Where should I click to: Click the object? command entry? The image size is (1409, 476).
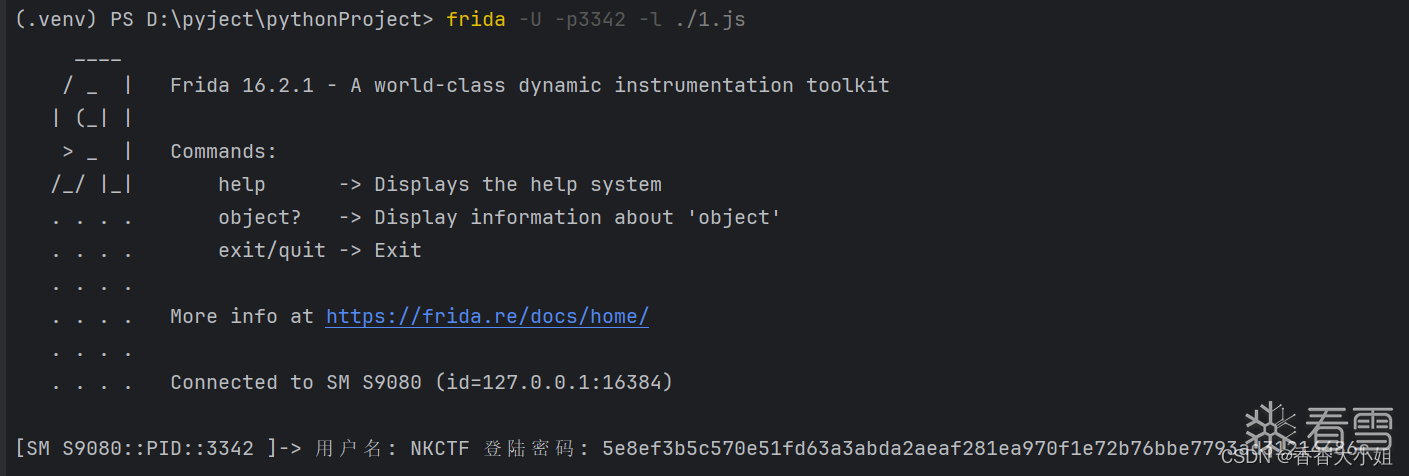[x=259, y=218]
